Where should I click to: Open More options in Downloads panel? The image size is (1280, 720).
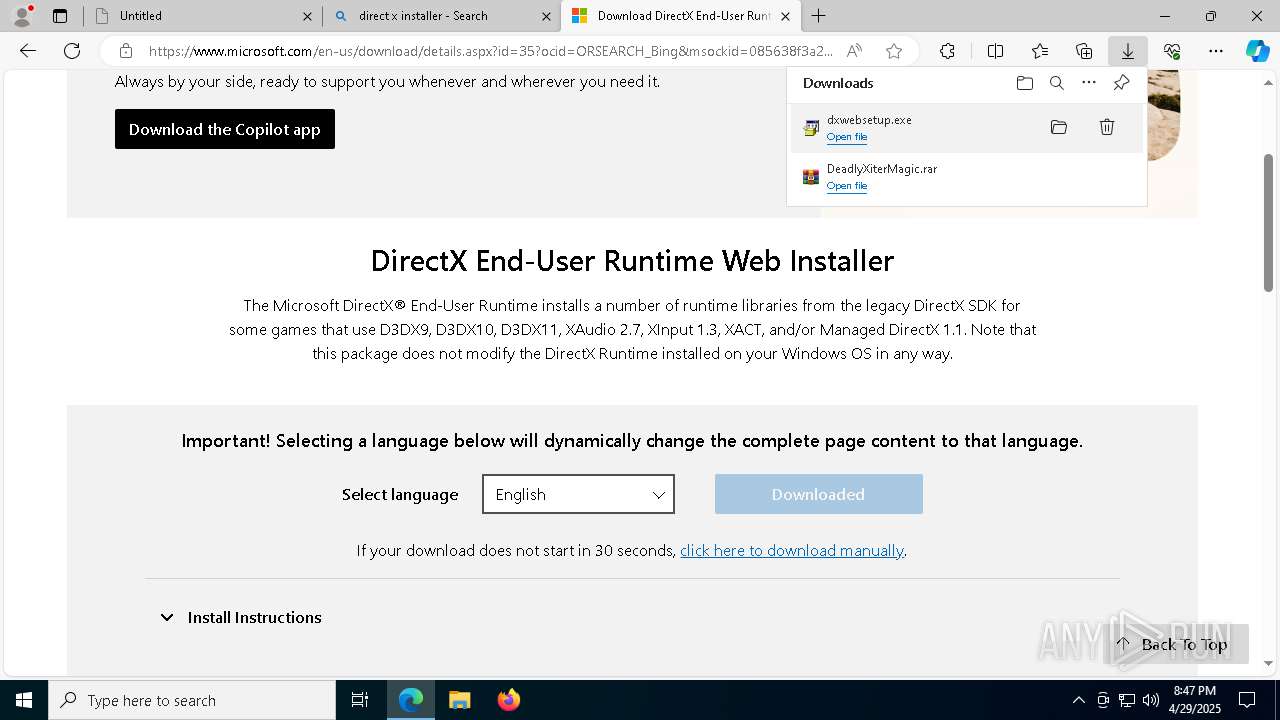pos(1089,83)
